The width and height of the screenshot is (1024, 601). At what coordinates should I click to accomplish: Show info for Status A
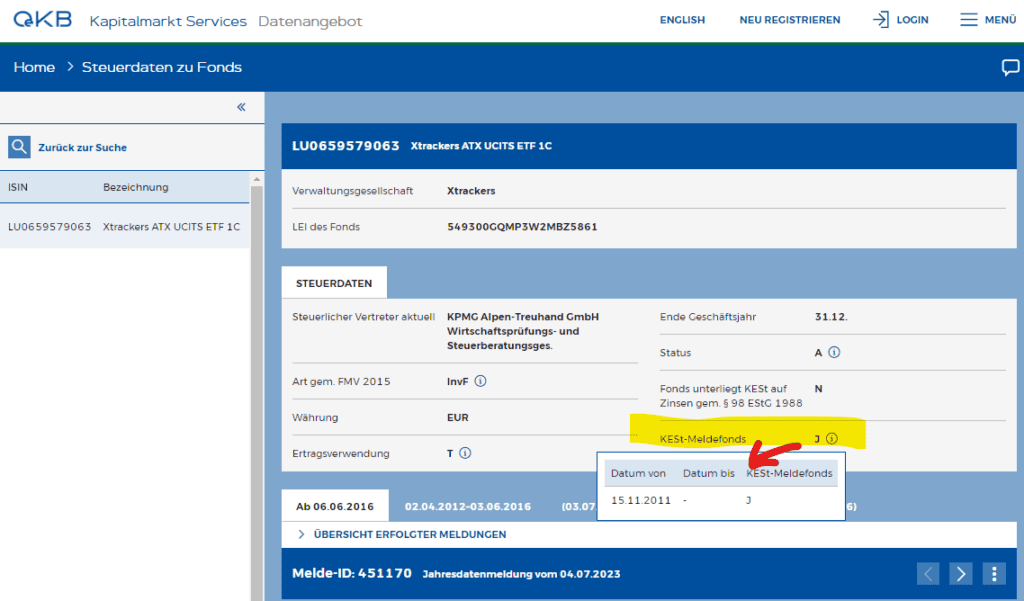(x=834, y=353)
